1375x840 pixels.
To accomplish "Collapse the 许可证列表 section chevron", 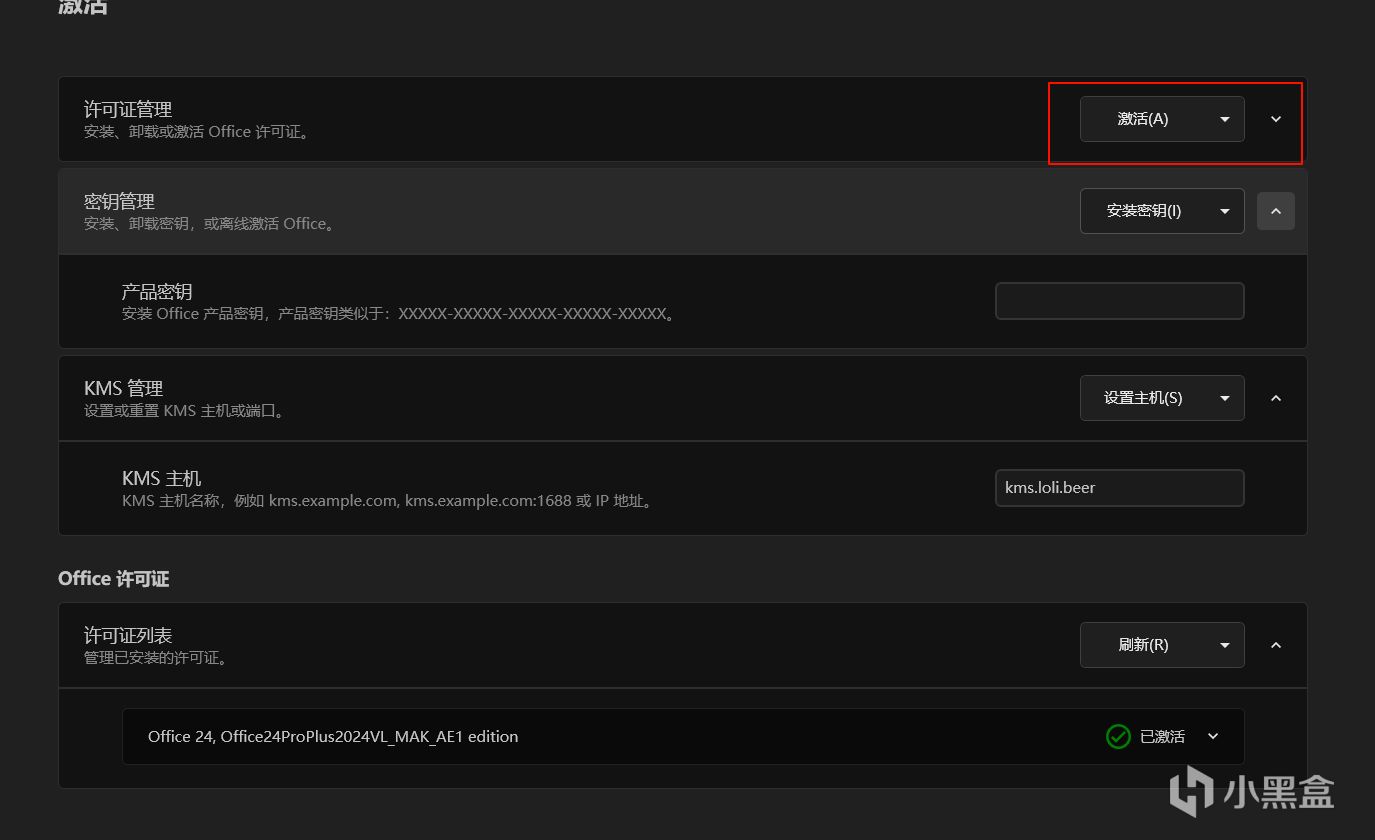I will pyautogui.click(x=1276, y=645).
